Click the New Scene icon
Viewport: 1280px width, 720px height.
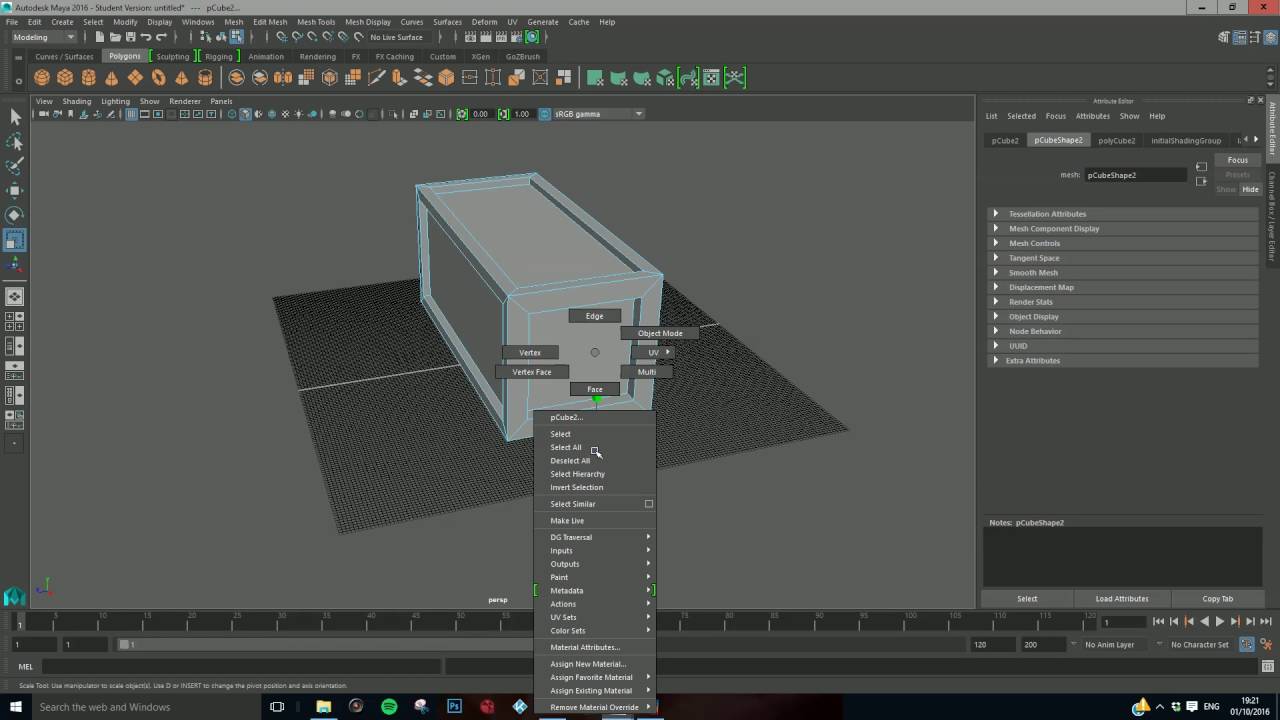click(x=100, y=37)
